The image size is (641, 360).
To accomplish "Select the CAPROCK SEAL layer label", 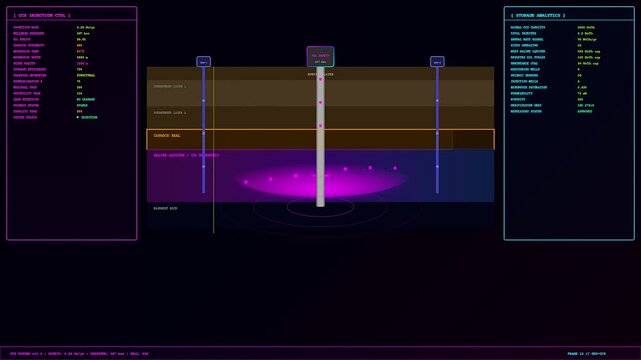I will click(167, 136).
